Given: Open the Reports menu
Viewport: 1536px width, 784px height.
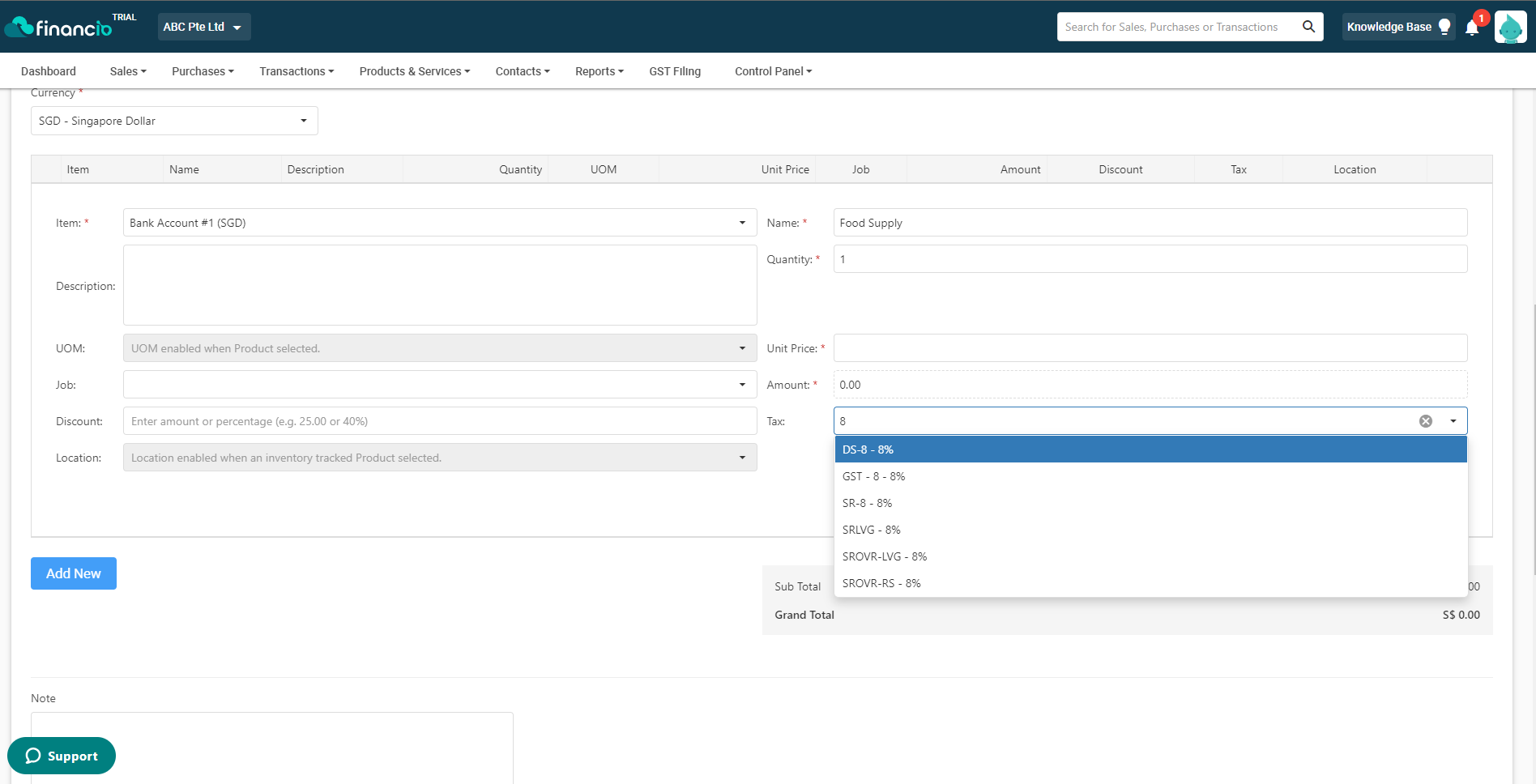Looking at the screenshot, I should 599,71.
